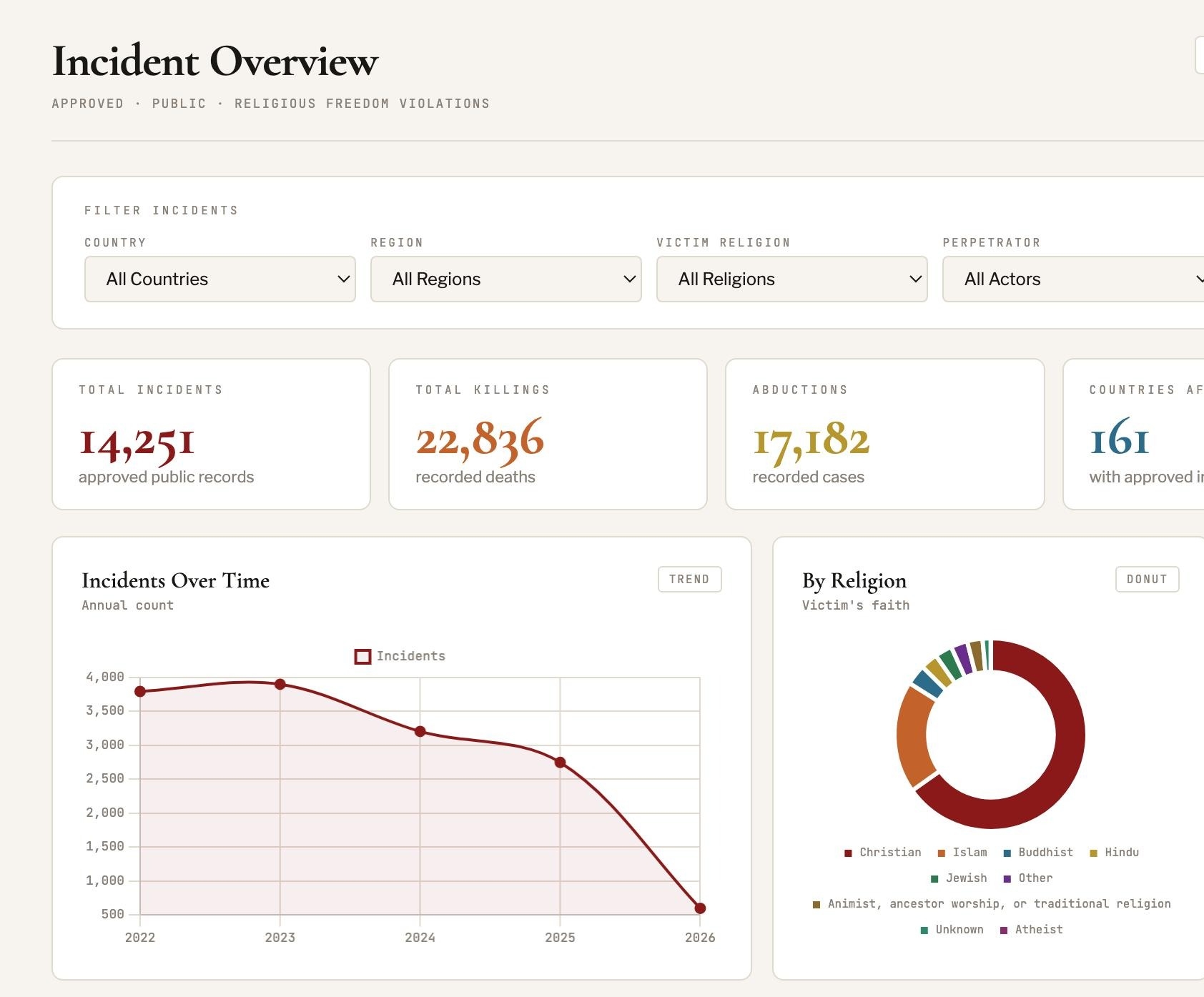Toggle Islam legend item in donut chart
Image resolution: width=1204 pixels, height=997 pixels.
click(x=962, y=853)
